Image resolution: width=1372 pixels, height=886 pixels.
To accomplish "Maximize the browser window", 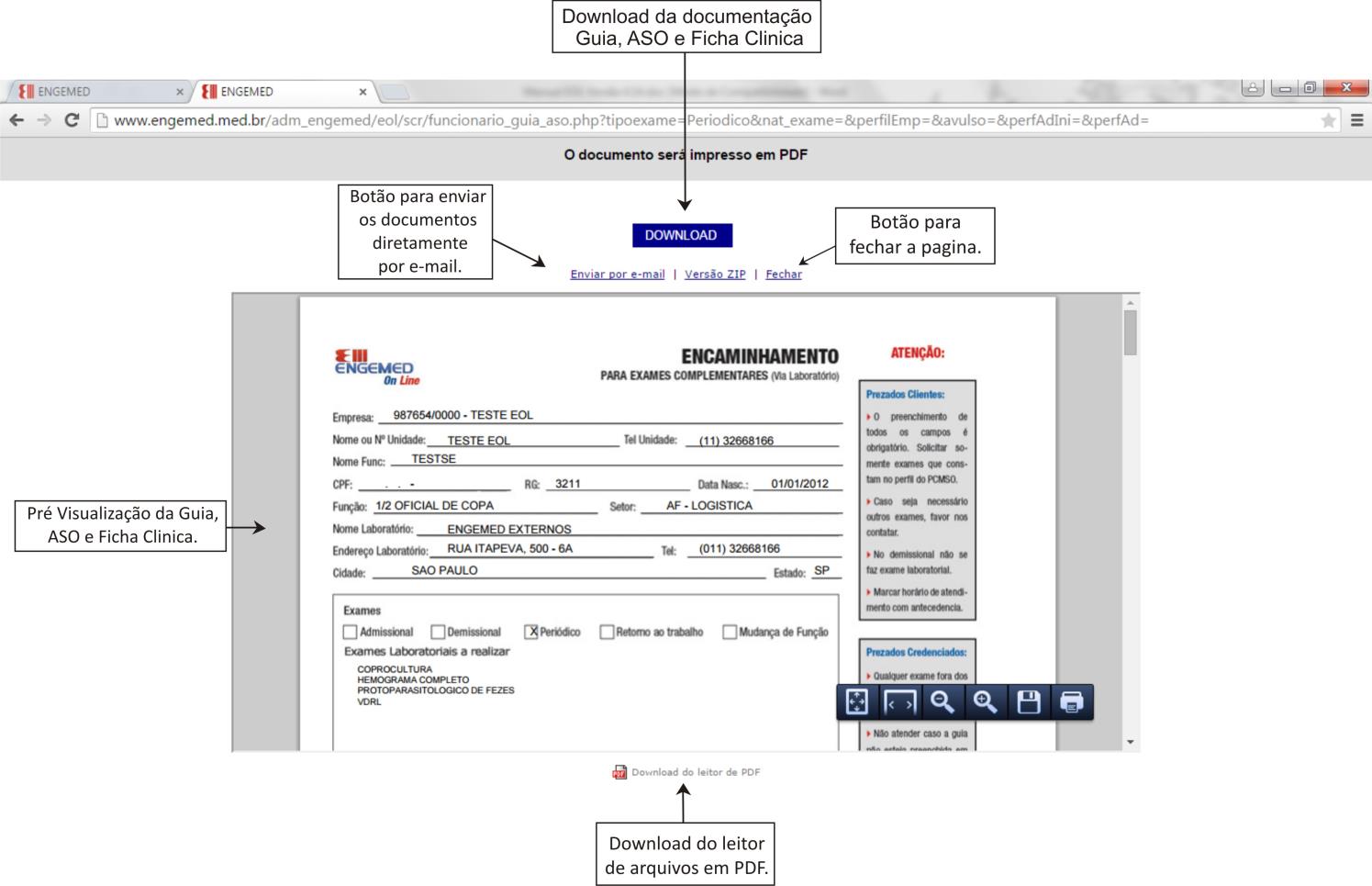I will click(1310, 88).
